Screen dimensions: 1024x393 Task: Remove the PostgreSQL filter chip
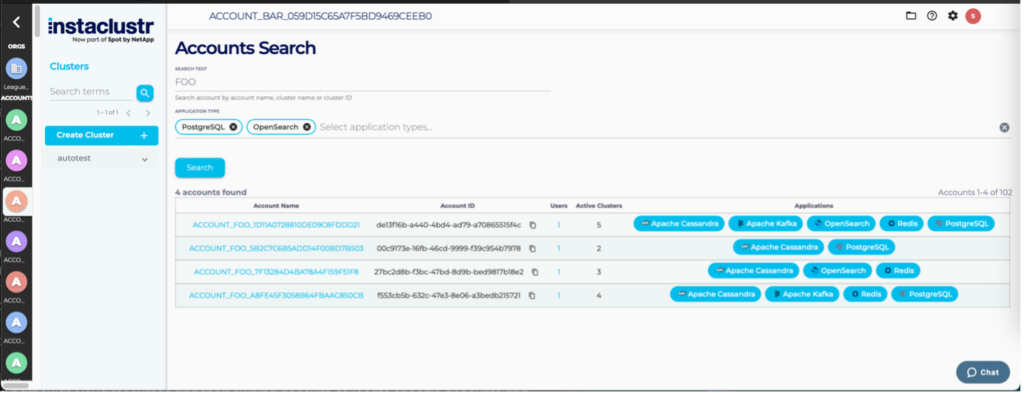click(233, 127)
